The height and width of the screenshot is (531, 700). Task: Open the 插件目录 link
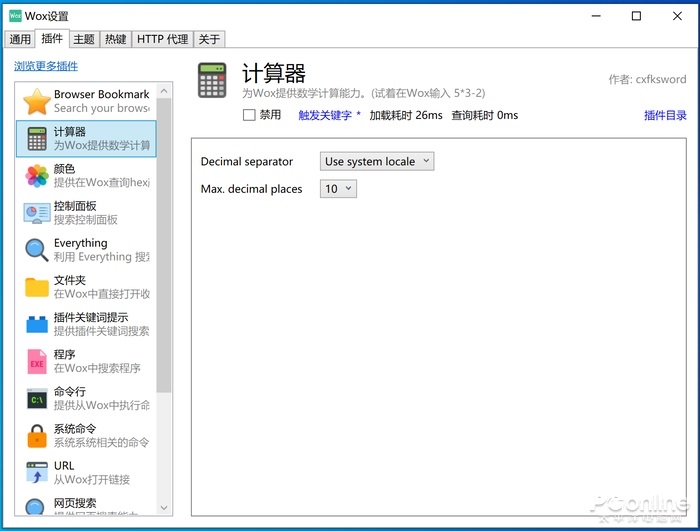665,115
